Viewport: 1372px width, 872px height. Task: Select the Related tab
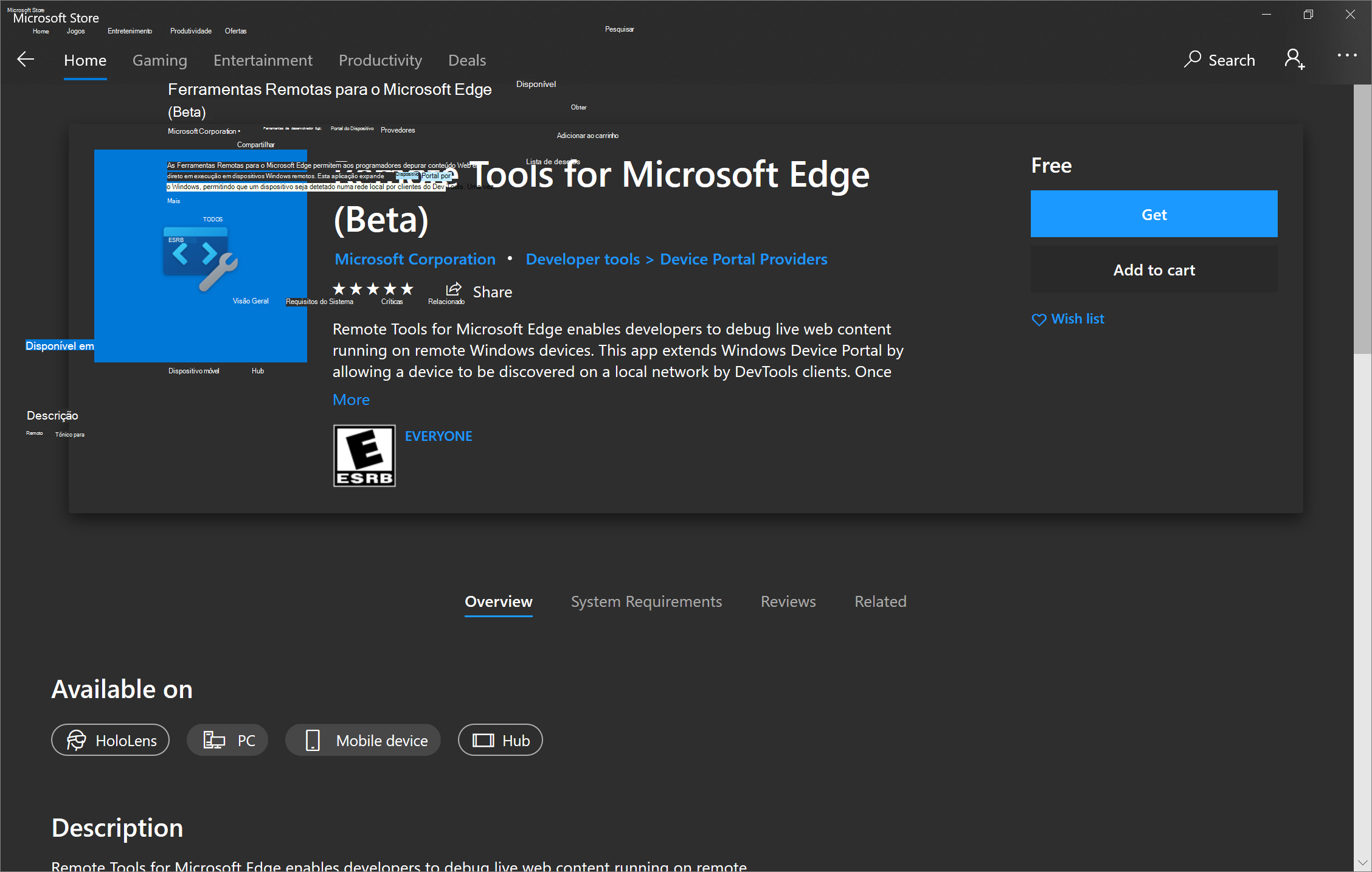coord(880,601)
